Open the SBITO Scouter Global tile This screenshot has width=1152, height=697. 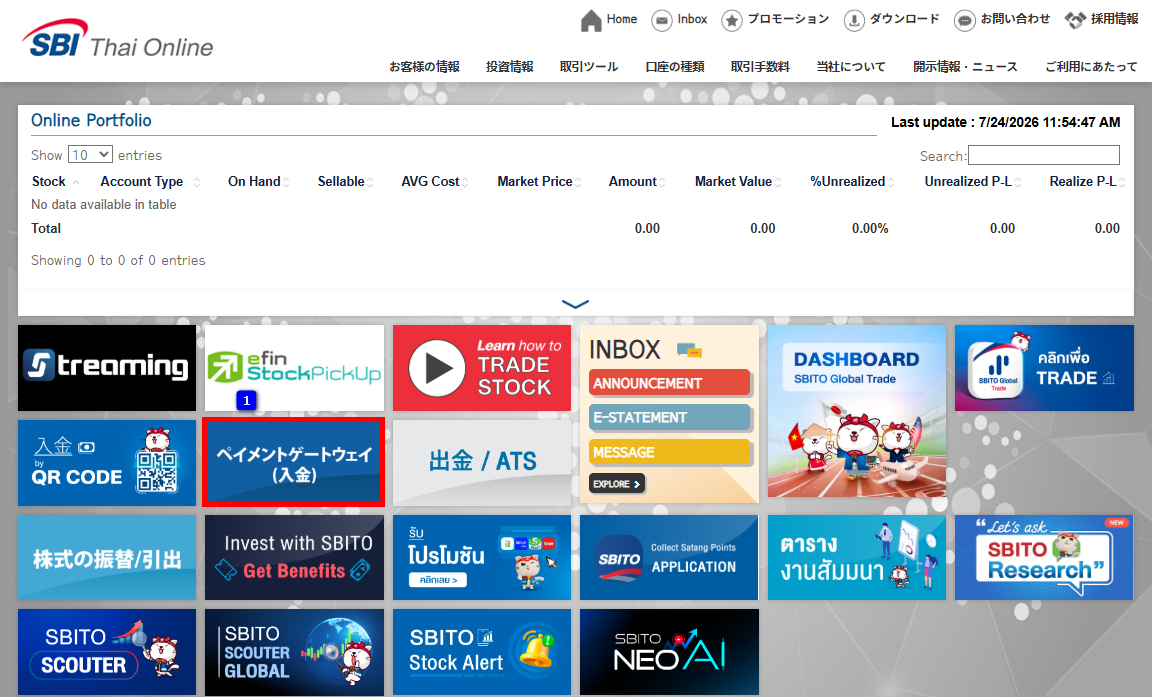coord(294,651)
